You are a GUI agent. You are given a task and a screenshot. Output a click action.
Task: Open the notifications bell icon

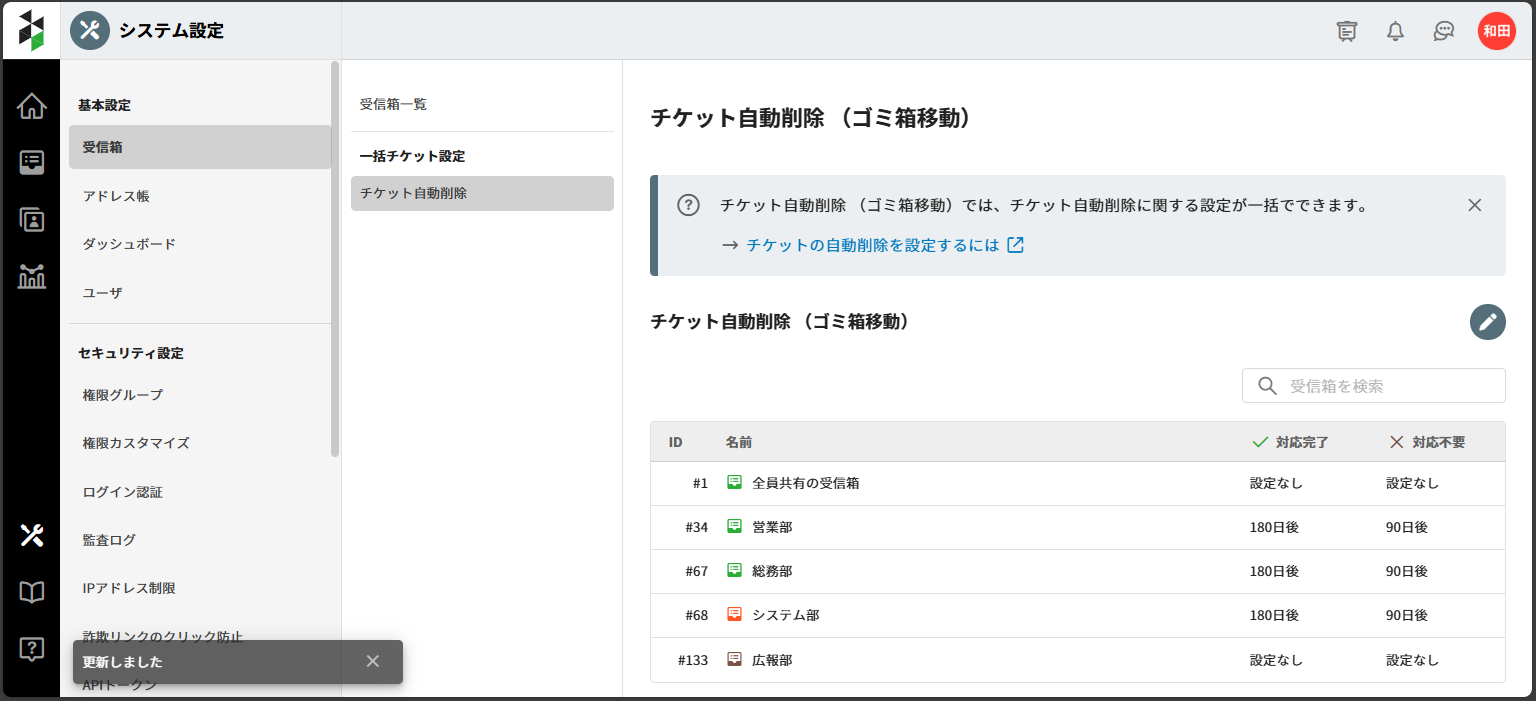(1395, 31)
